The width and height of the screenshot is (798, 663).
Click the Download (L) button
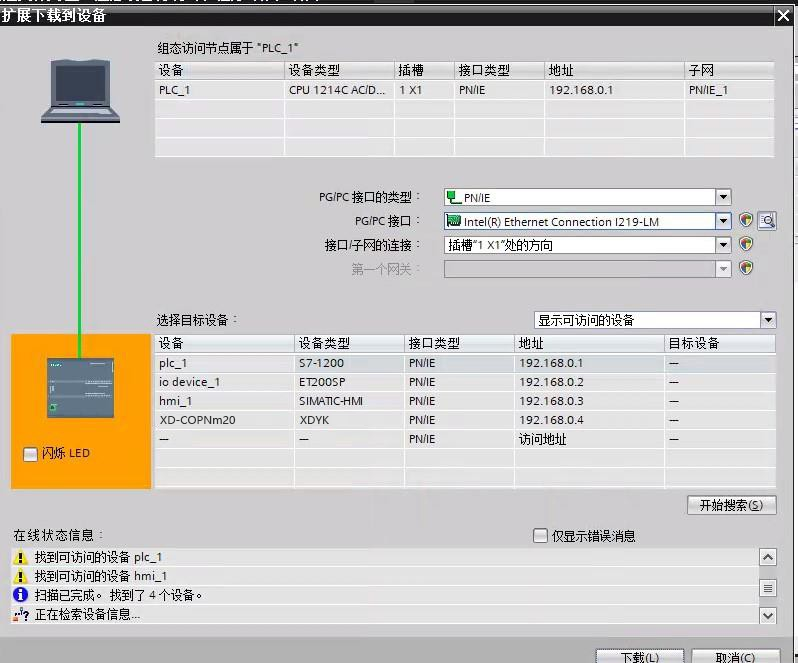(640, 656)
